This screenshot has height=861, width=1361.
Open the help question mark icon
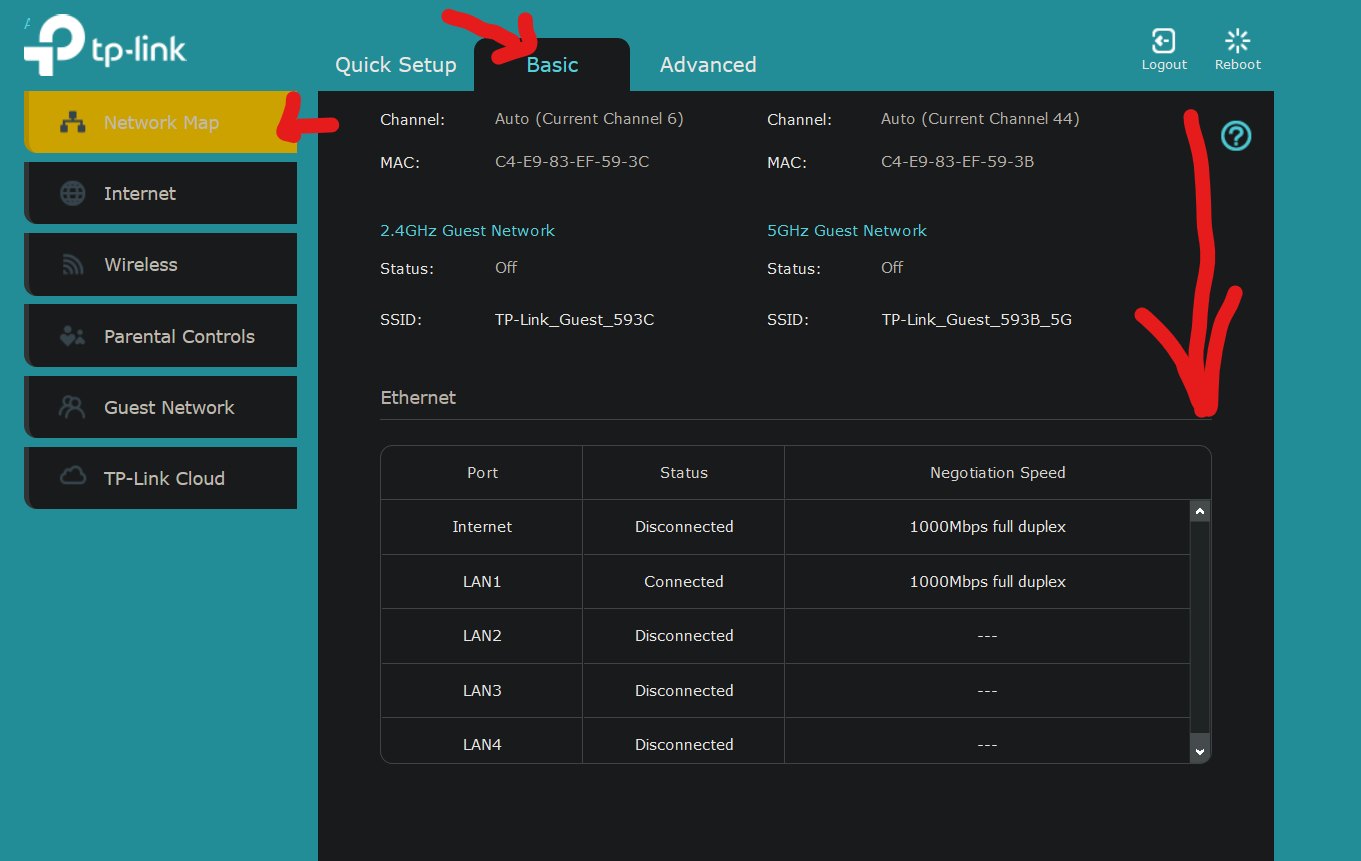[1236, 136]
